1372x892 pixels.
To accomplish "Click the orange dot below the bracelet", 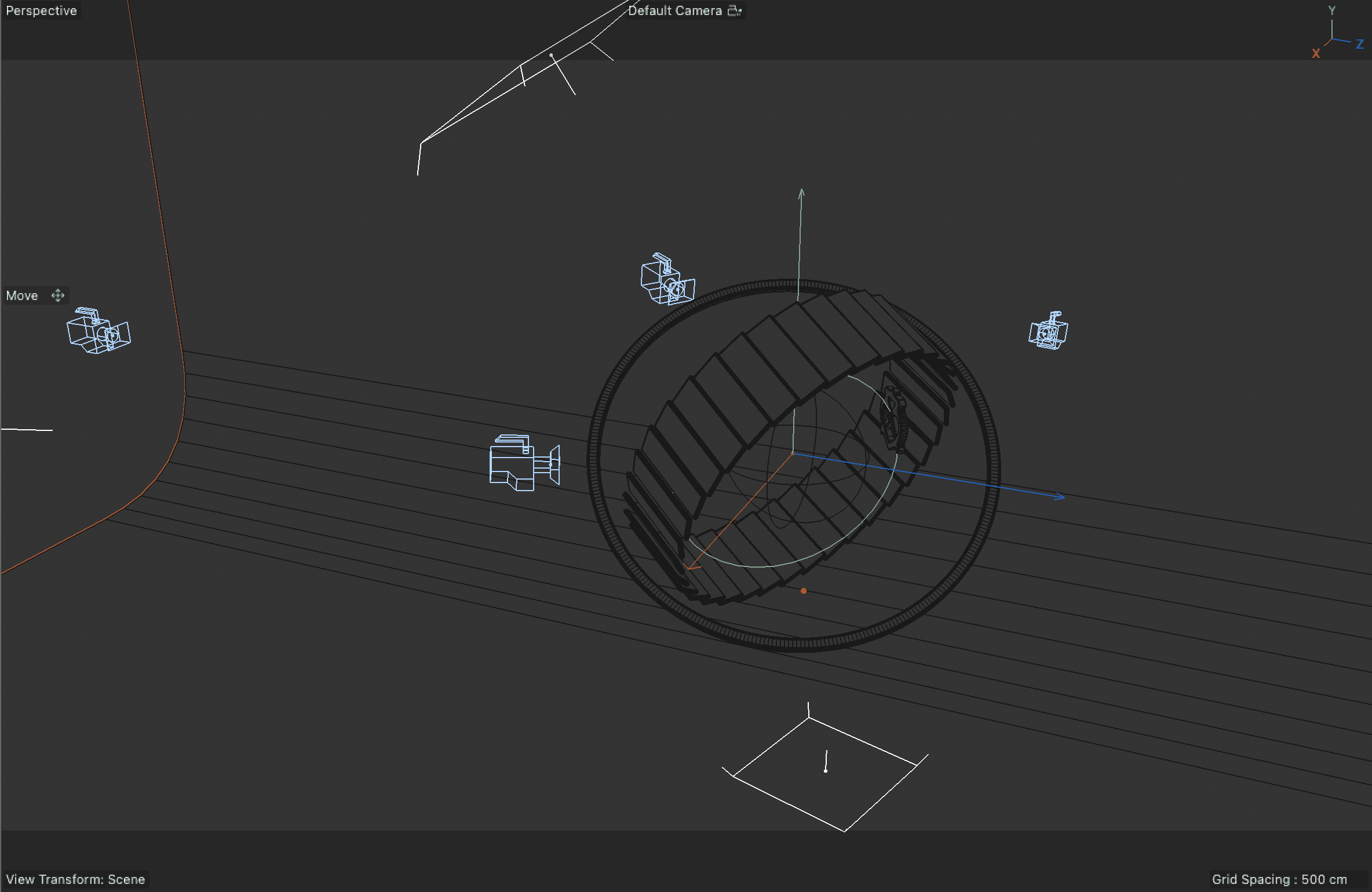I will tap(803, 591).
